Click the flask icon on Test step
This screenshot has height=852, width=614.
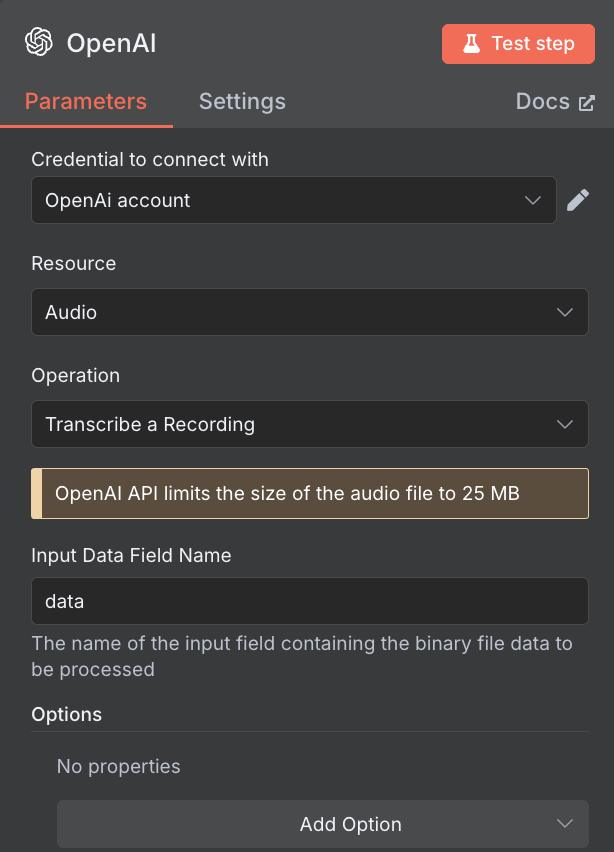[x=471, y=43]
